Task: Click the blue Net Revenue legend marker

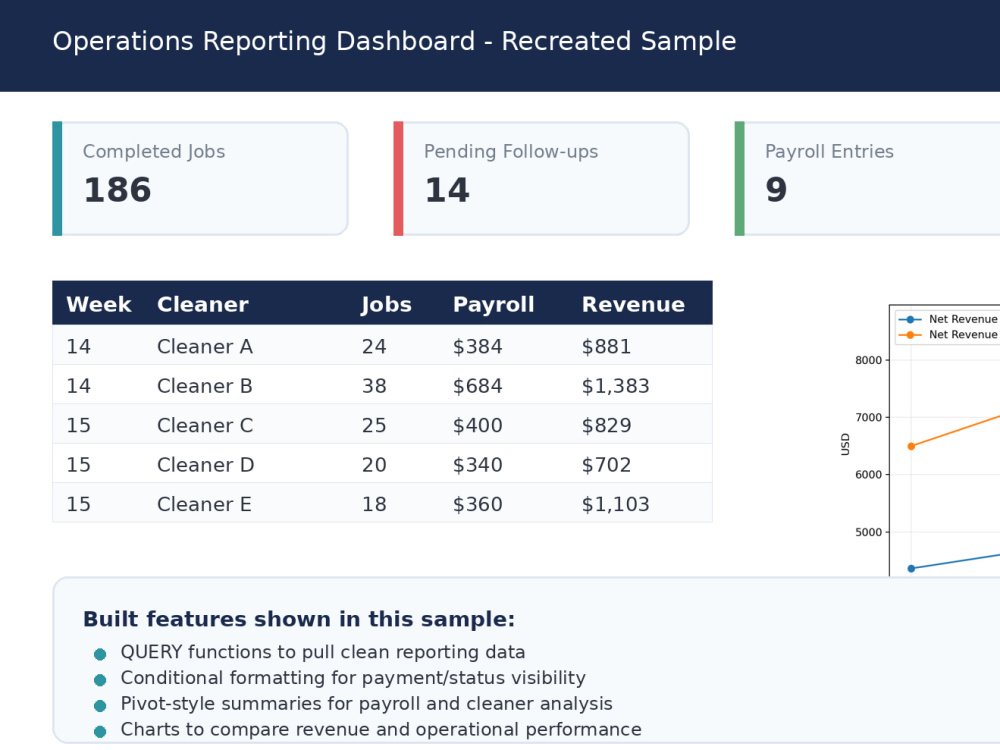Action: (910, 320)
